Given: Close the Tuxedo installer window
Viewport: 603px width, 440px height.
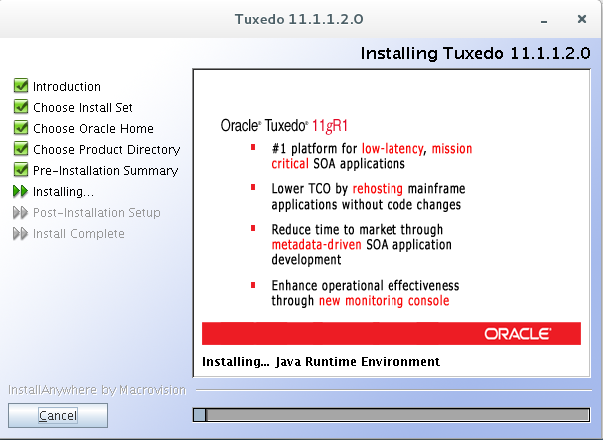Looking at the screenshot, I should coord(582,19).
